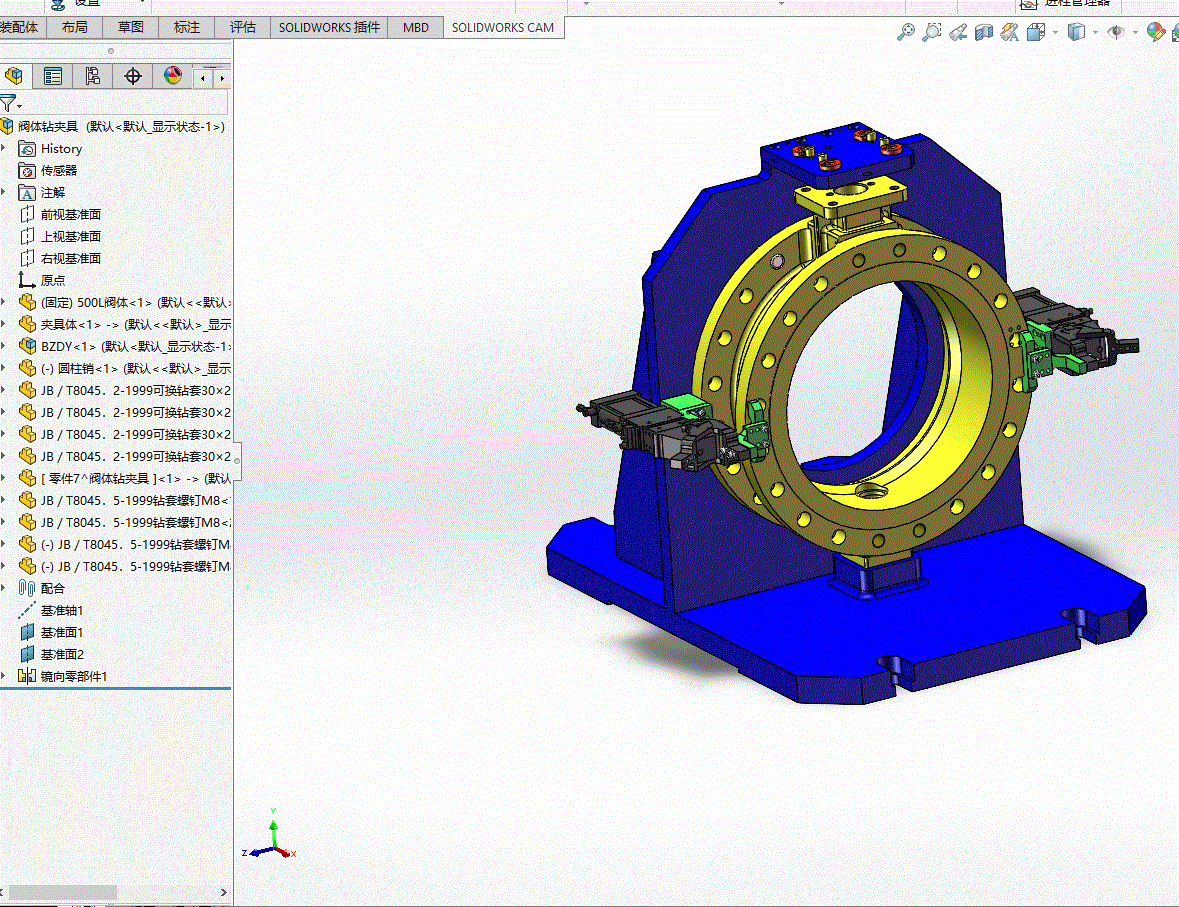Click Previous View icon
The image size is (1179, 907).
(958, 32)
